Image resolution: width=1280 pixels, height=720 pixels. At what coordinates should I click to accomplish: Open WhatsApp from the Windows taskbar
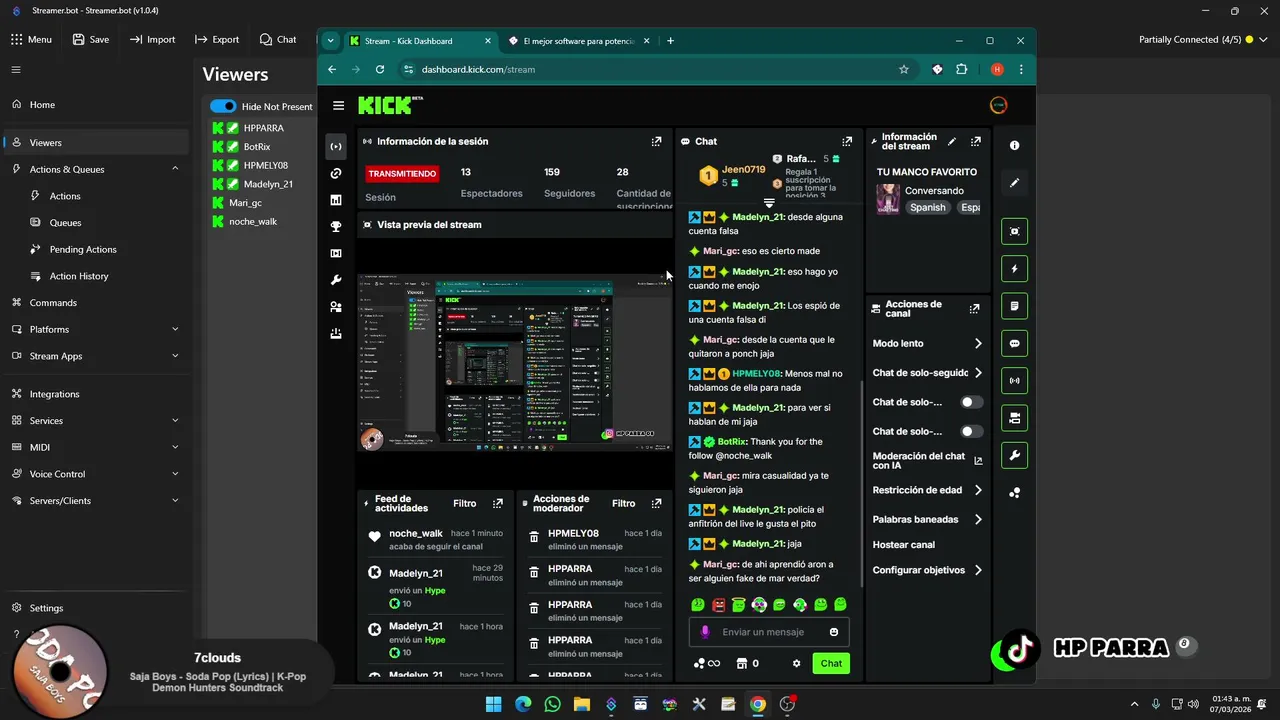click(553, 704)
